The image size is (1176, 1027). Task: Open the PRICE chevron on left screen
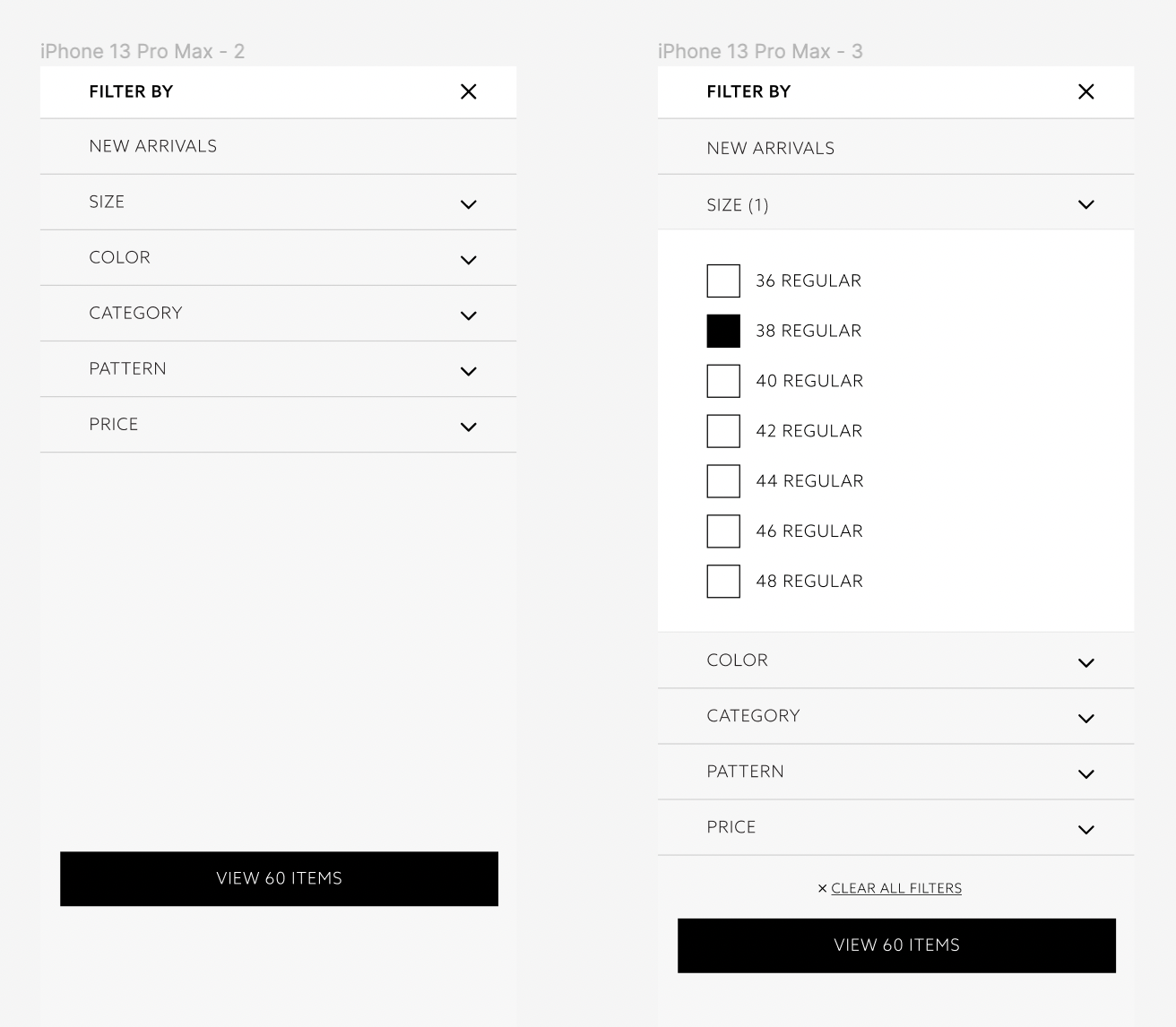[468, 427]
